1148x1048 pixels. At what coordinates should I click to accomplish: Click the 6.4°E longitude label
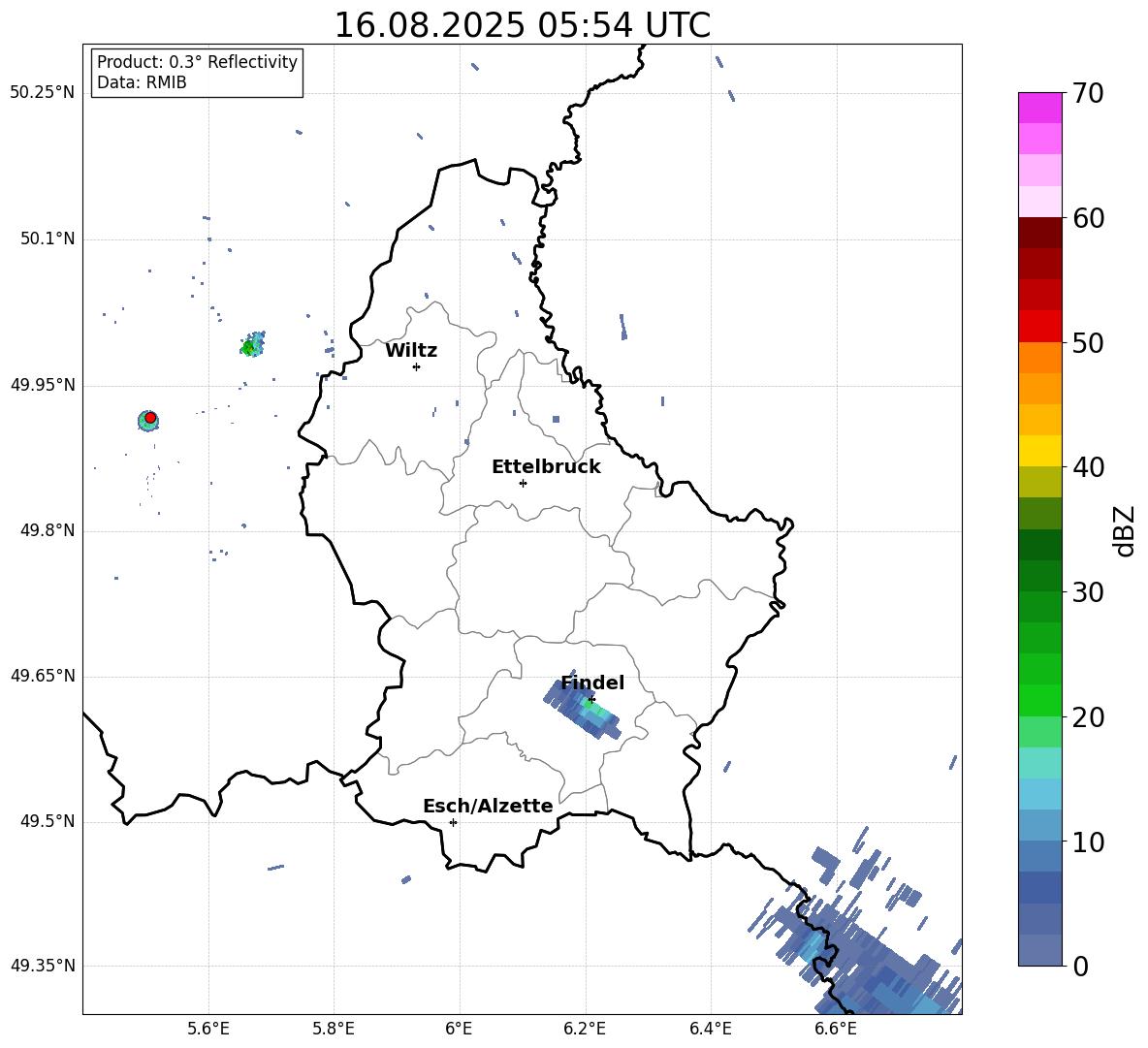[x=710, y=1030]
